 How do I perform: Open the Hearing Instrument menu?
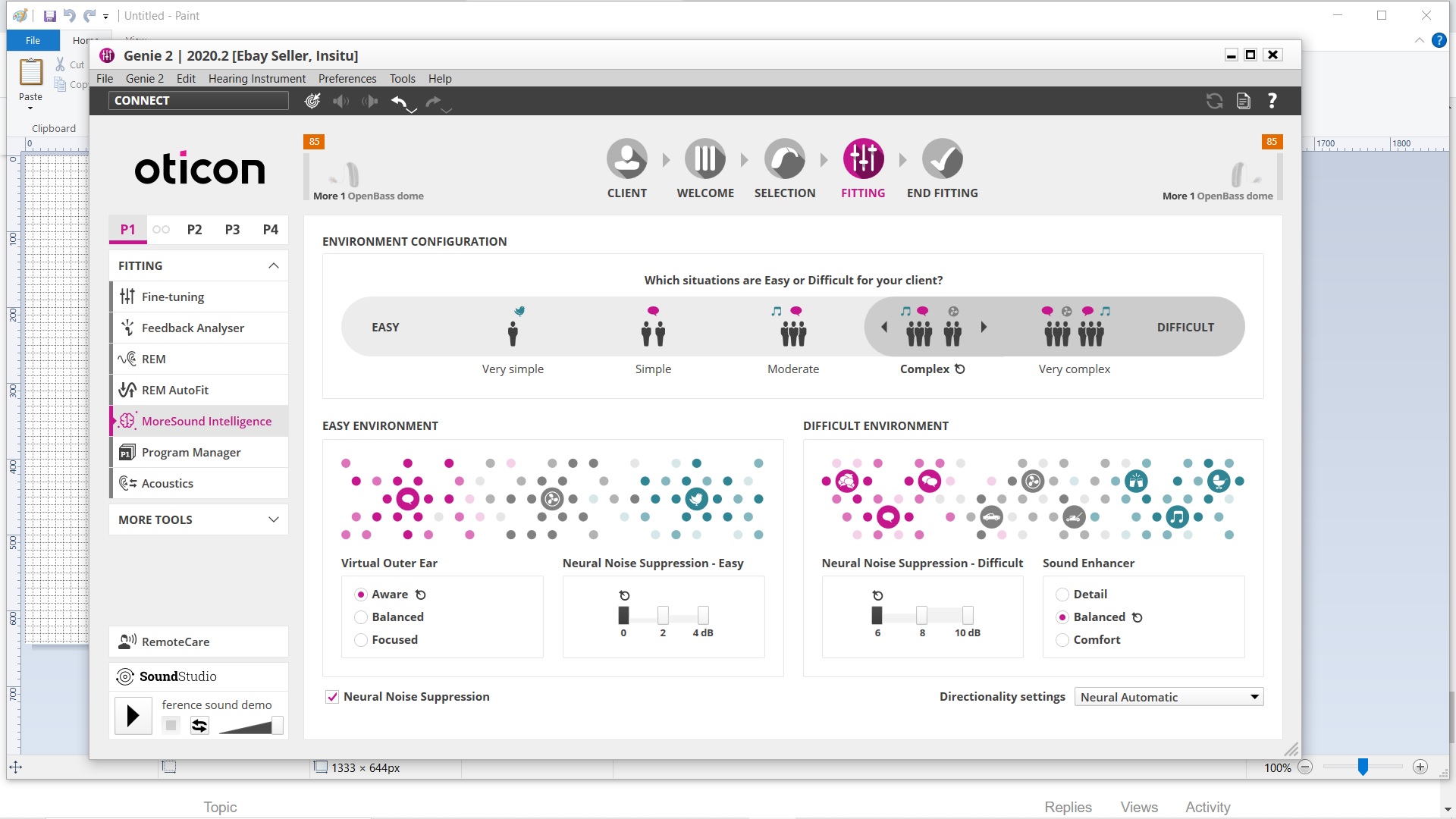pyautogui.click(x=257, y=79)
